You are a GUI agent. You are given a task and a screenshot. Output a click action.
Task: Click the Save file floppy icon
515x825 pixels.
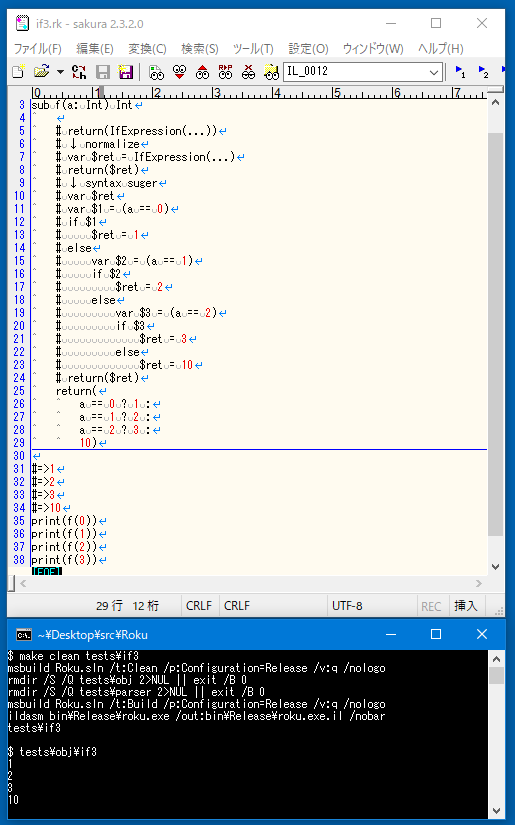click(x=103, y=72)
